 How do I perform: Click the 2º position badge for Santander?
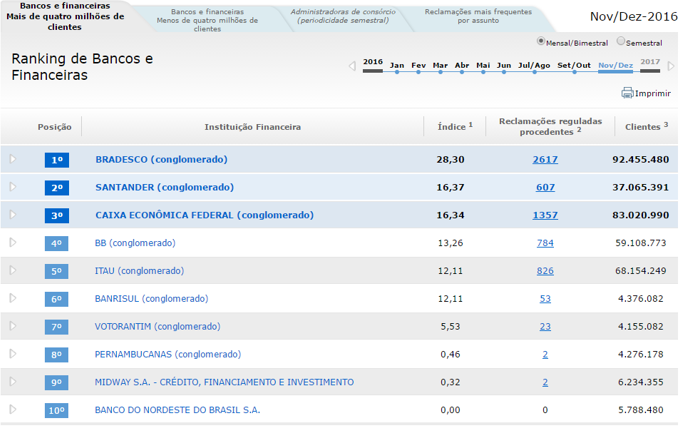[x=57, y=188]
